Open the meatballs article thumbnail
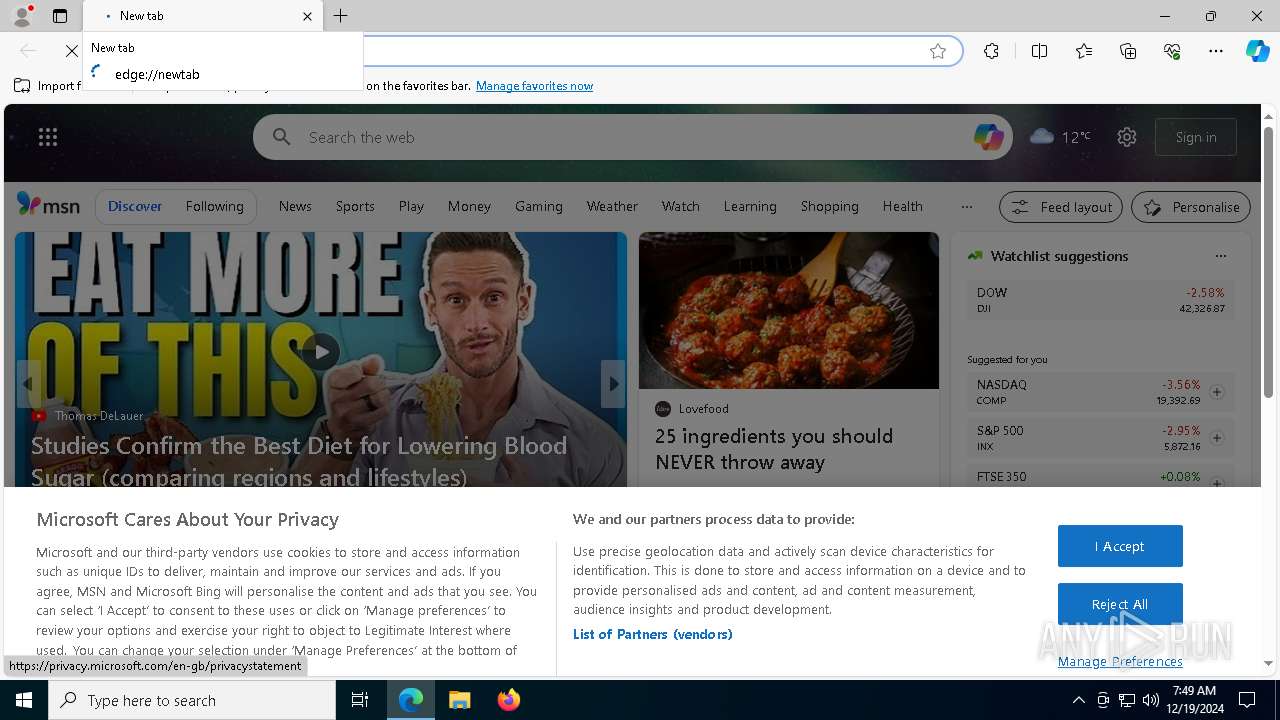This screenshot has height=720, width=1280. coord(789,311)
